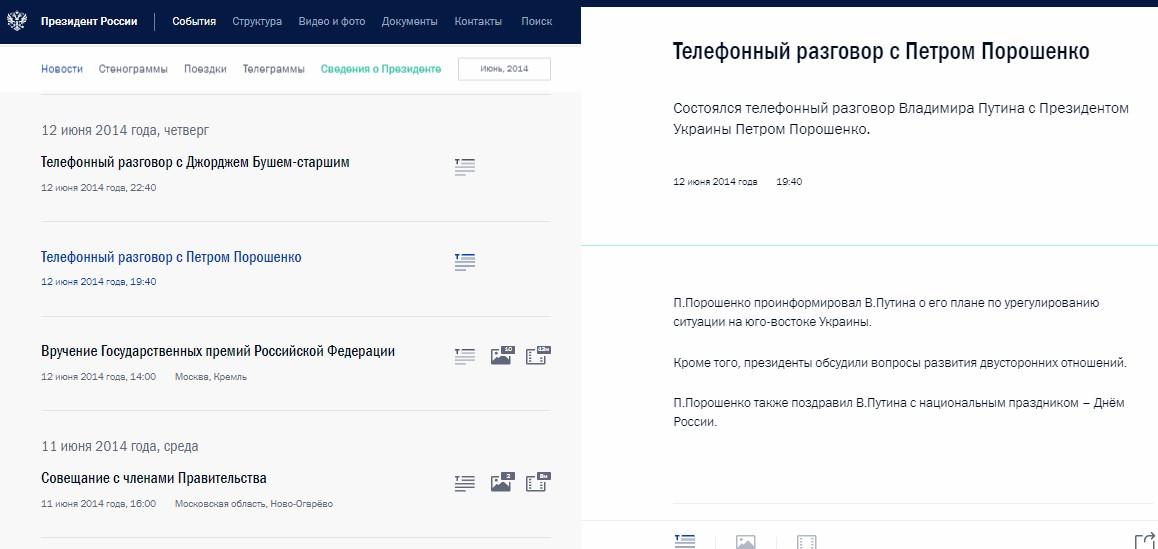Open the 'Июнь, 2014' date selector

504,69
